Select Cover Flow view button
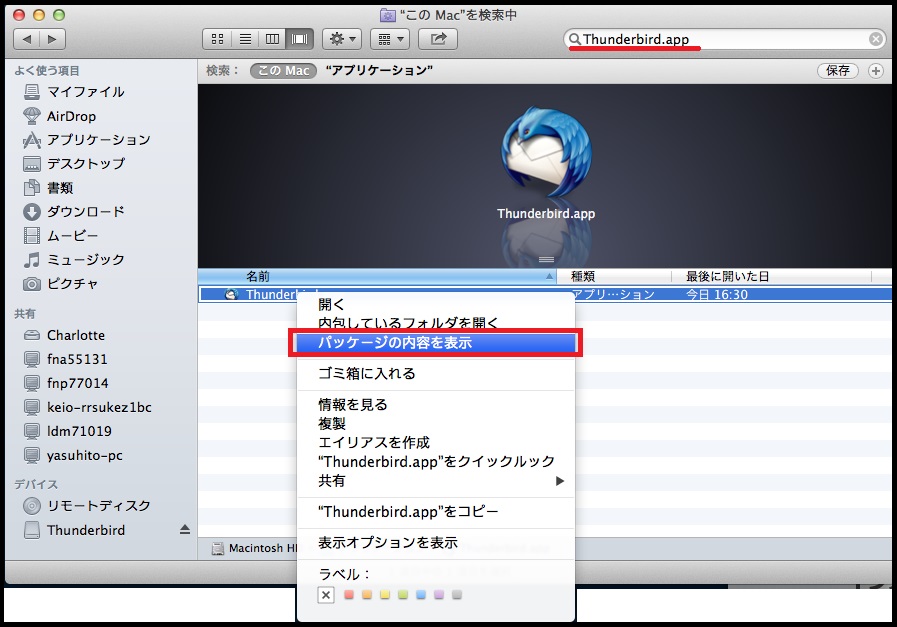 tap(299, 39)
